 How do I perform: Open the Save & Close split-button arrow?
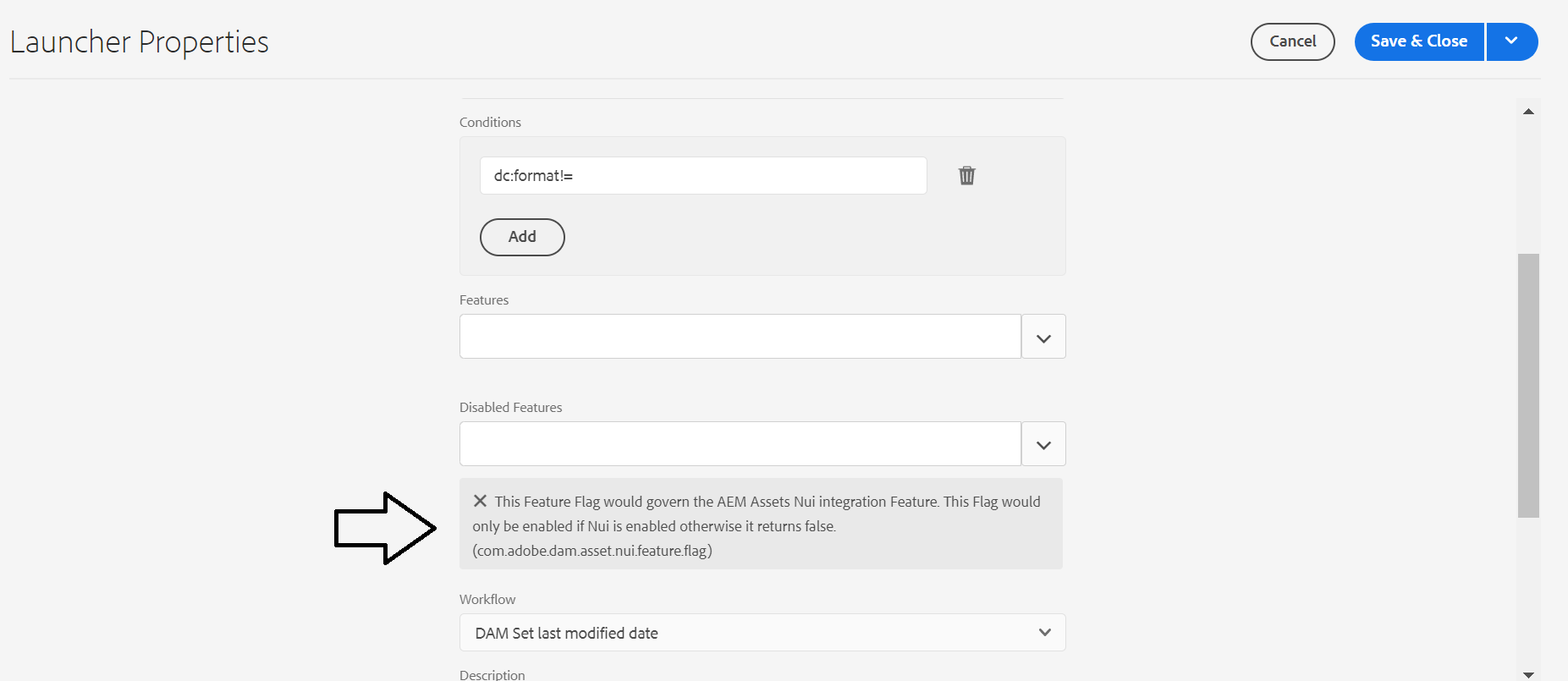click(1511, 41)
